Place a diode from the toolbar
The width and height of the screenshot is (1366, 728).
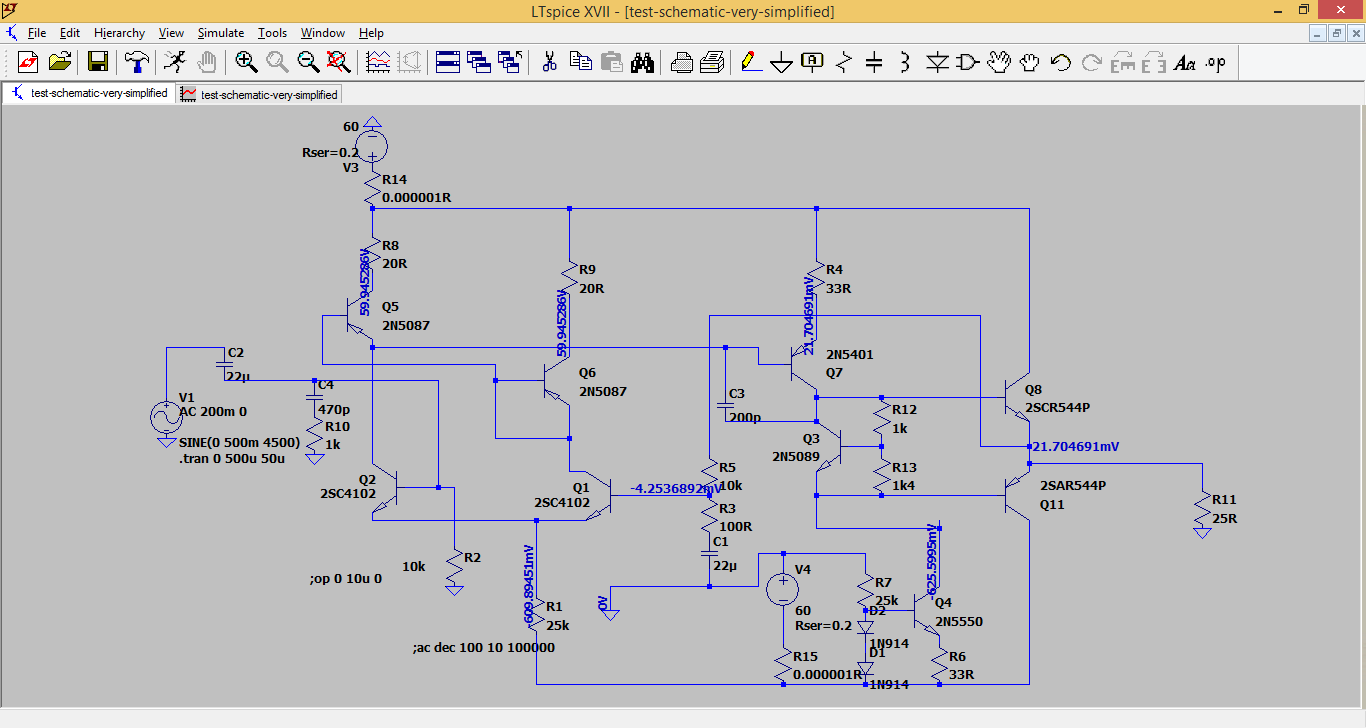coord(937,62)
